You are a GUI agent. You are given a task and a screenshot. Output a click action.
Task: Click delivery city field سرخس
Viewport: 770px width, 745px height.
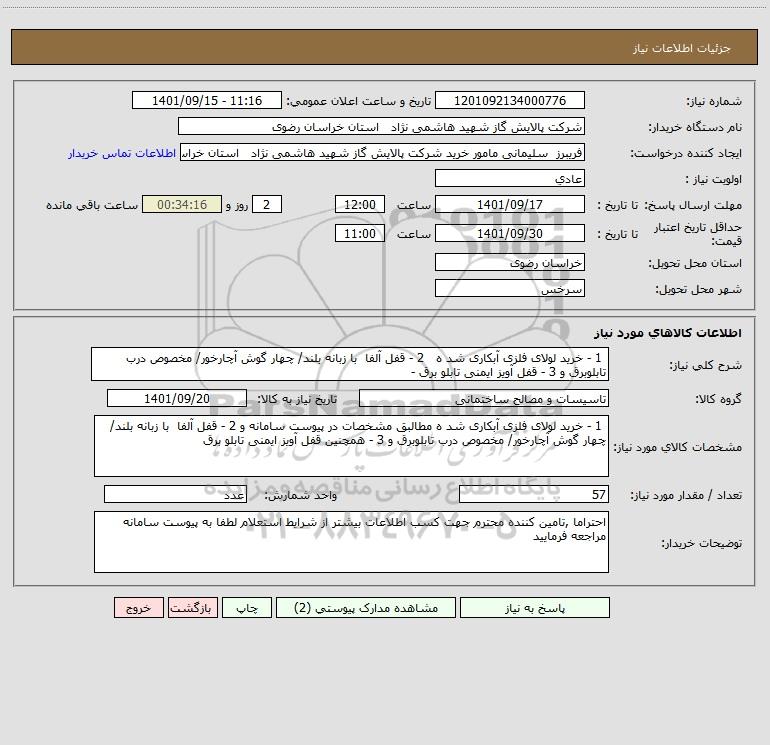[510, 288]
